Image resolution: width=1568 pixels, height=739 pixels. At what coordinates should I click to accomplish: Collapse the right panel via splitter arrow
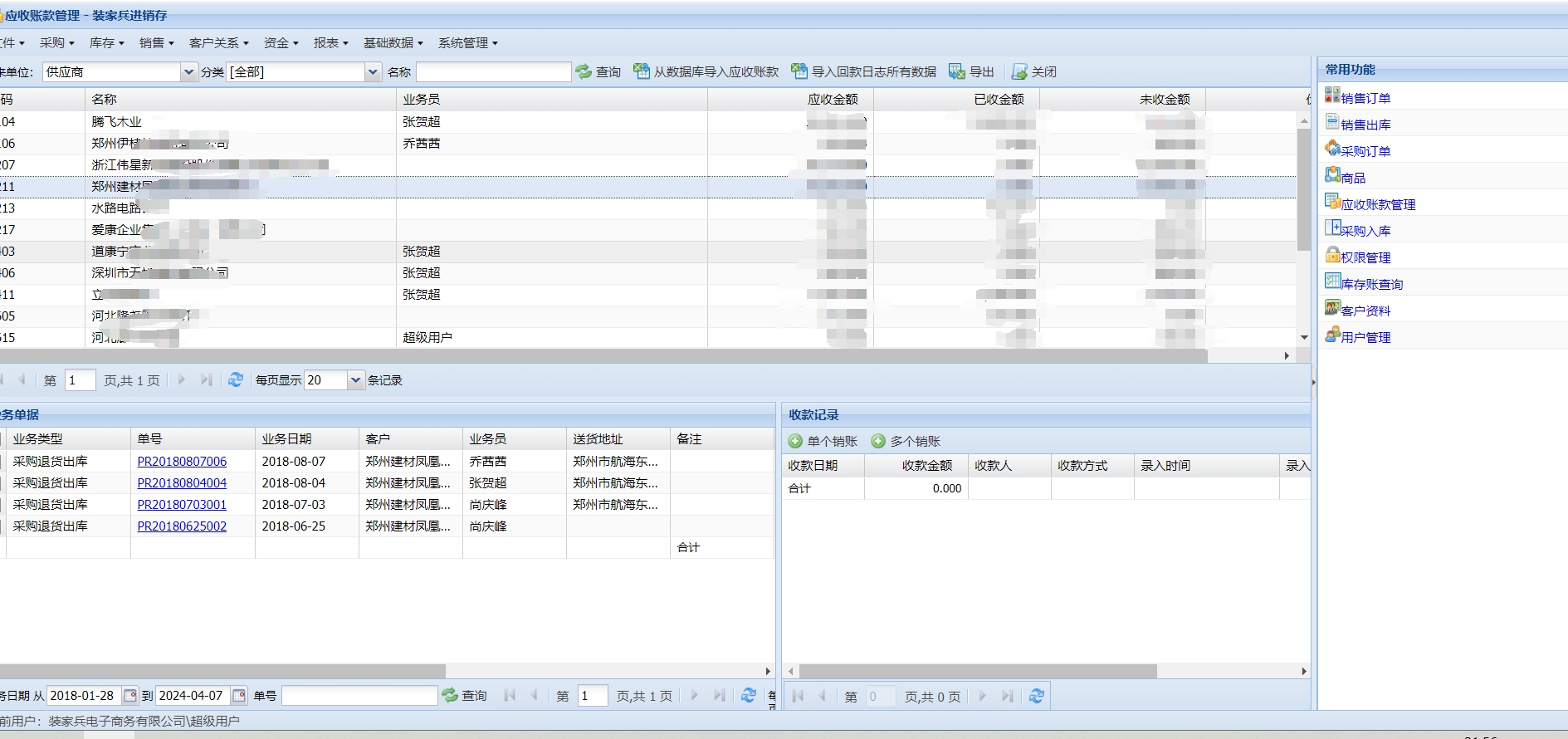pyautogui.click(x=1313, y=383)
